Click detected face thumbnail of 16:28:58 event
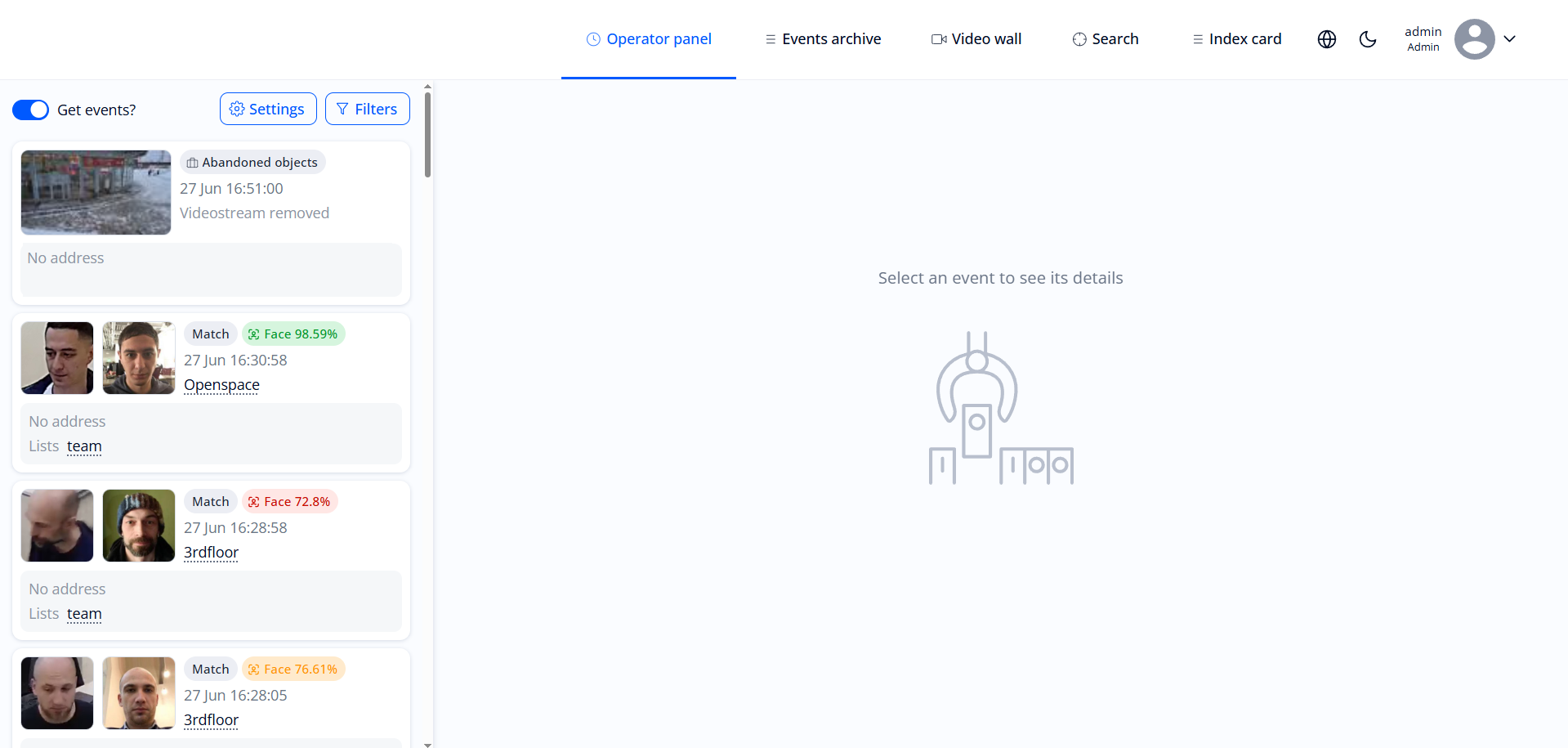1568x748 pixels. [57, 526]
